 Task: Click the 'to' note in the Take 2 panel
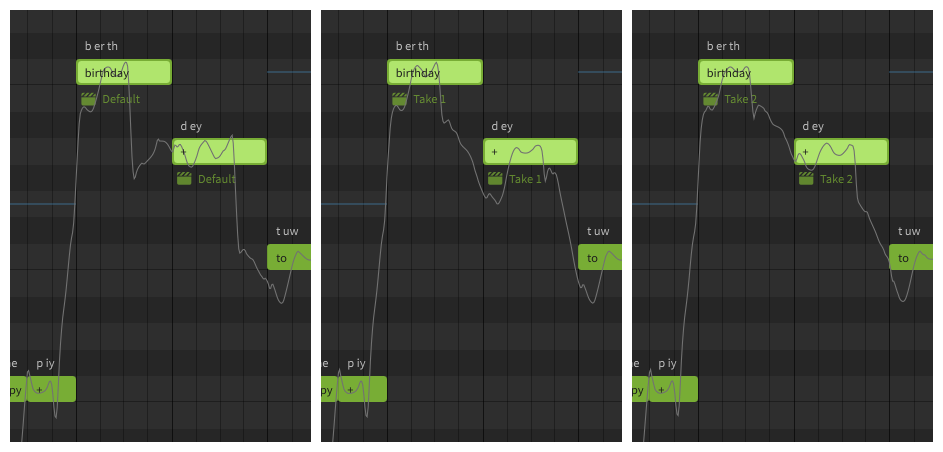911,257
